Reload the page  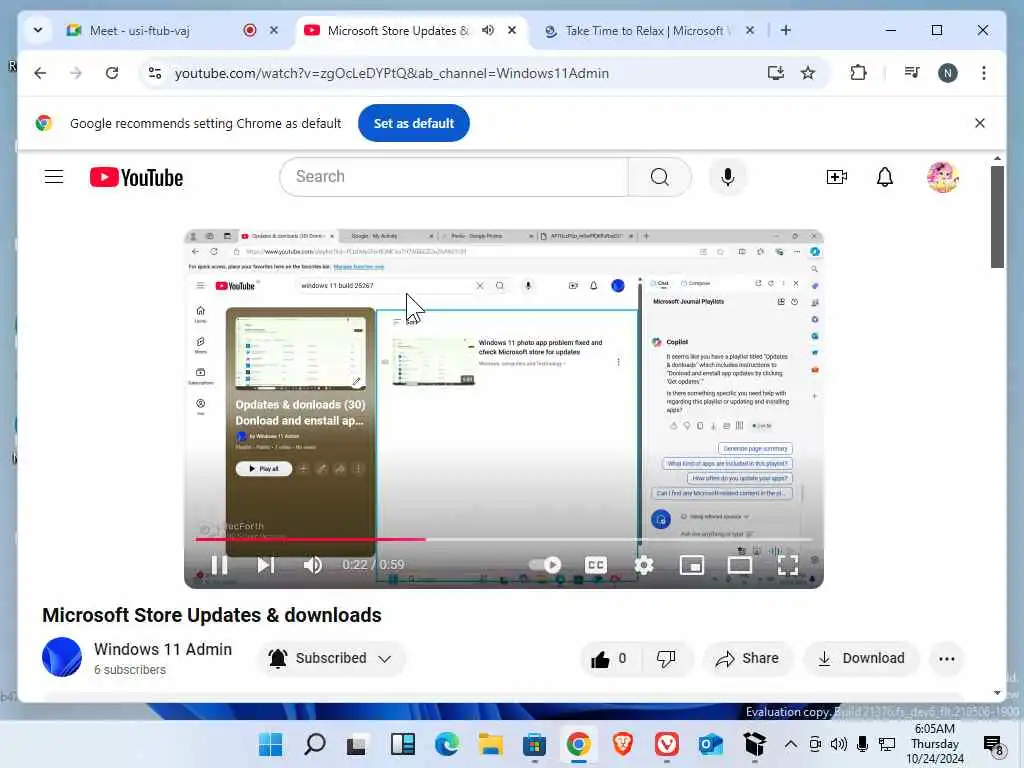(x=112, y=73)
